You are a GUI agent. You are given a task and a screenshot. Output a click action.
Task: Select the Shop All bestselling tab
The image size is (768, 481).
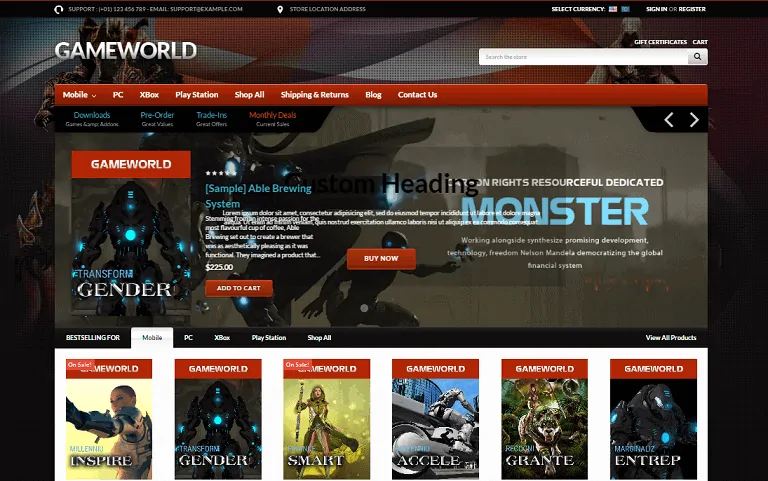pos(319,337)
